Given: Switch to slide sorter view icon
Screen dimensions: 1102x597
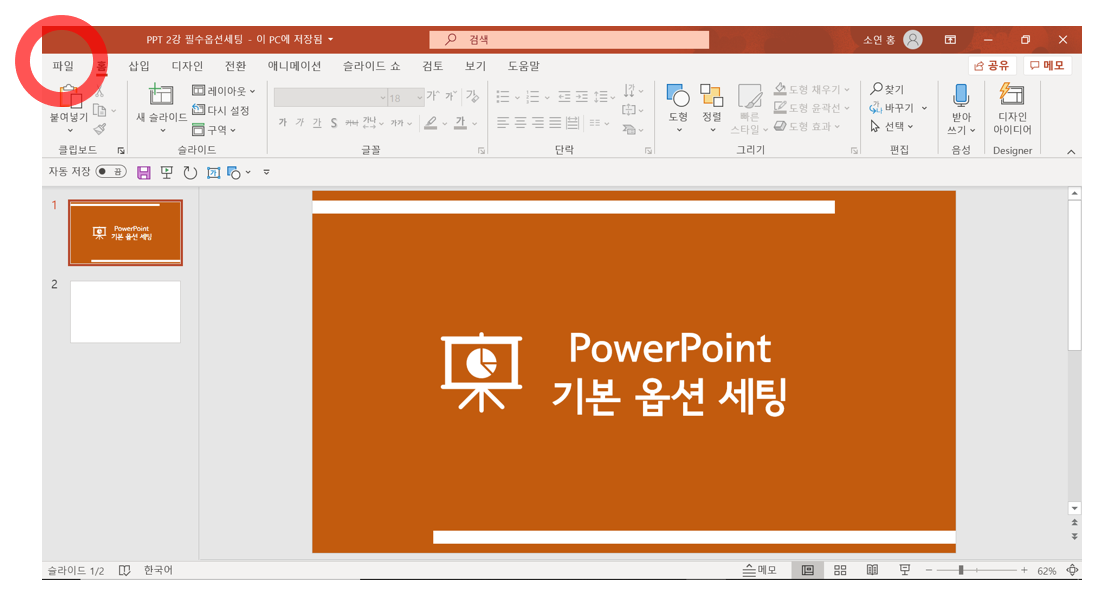Looking at the screenshot, I should click(x=840, y=570).
